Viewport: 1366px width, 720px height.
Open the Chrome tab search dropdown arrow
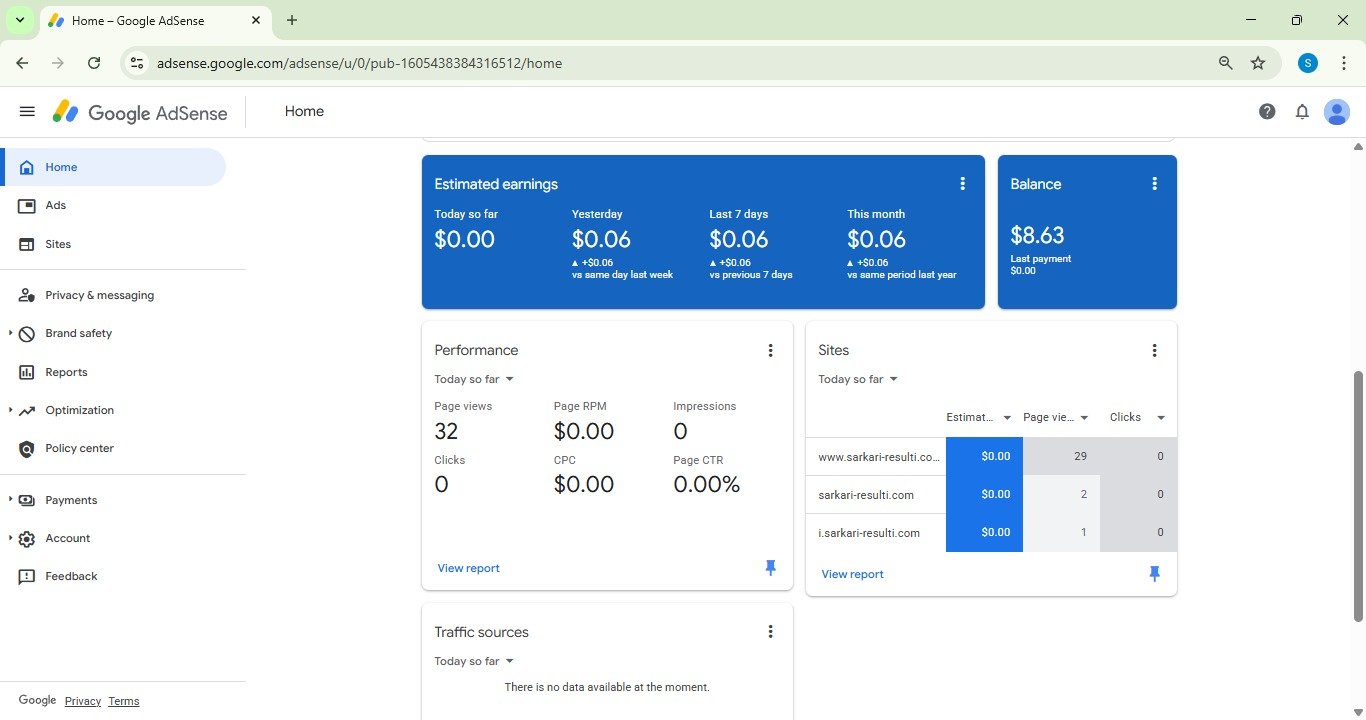(19, 20)
